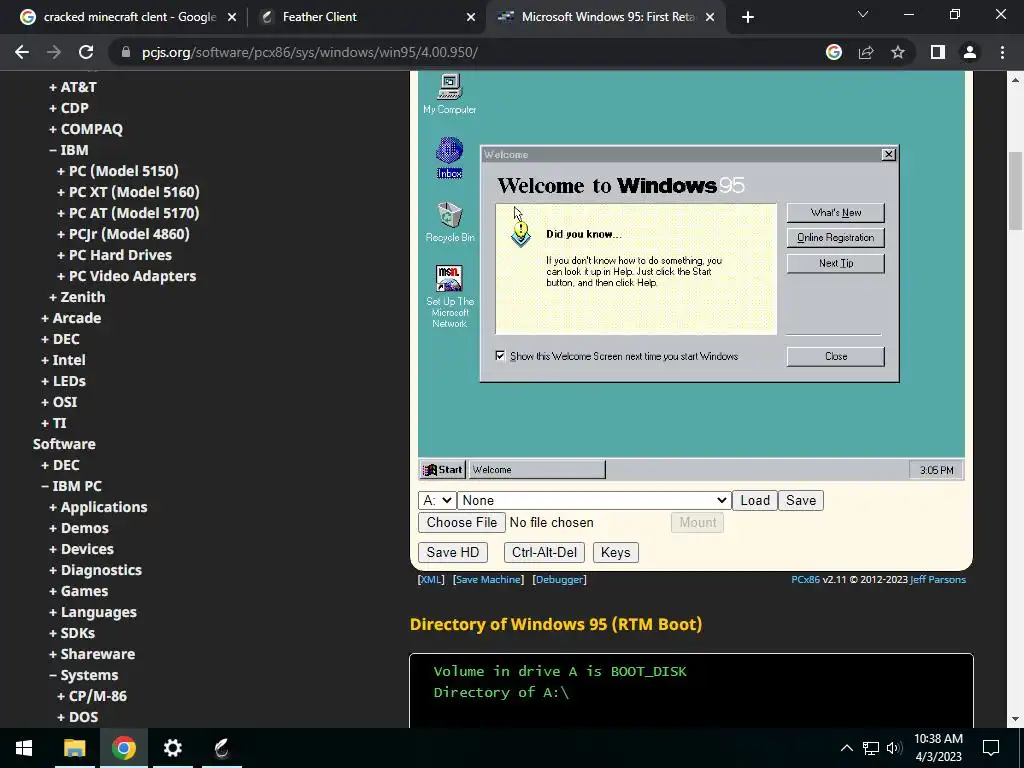1024x768 pixels.
Task: Open tab search chevron
Action: (863, 14)
